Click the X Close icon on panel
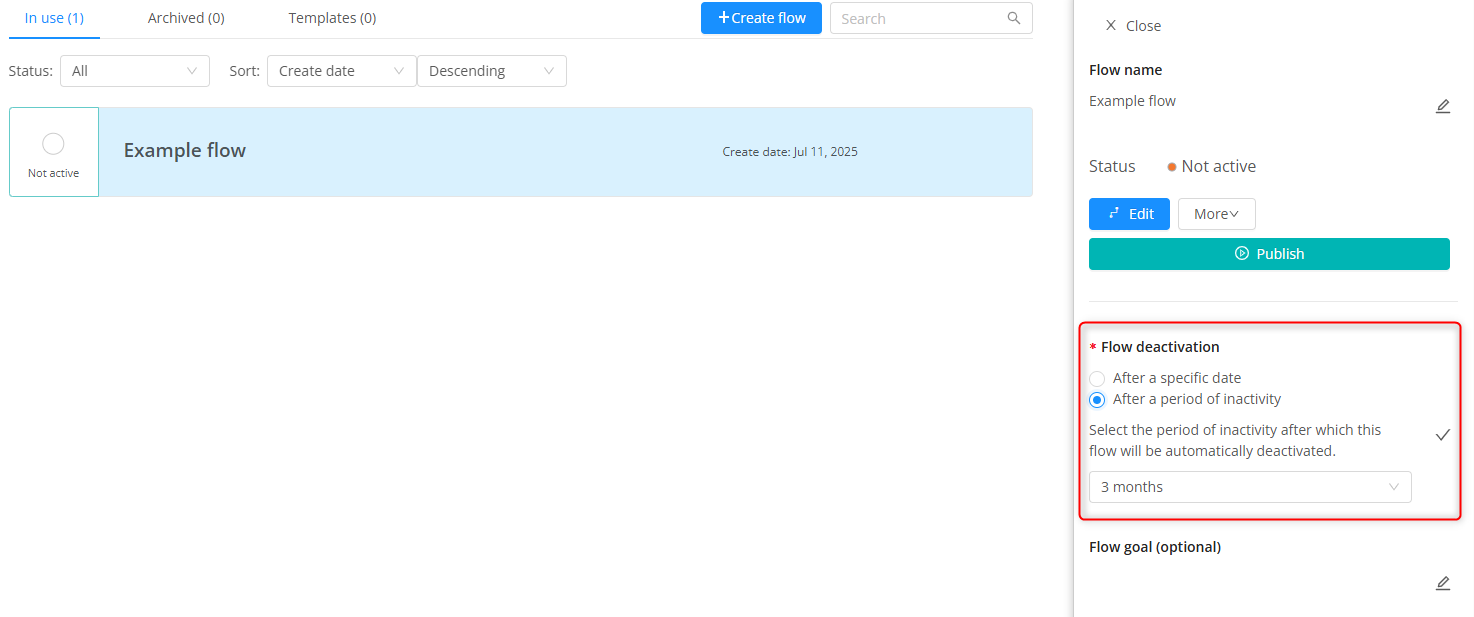Image resolution: width=1474 pixels, height=617 pixels. click(x=1110, y=26)
